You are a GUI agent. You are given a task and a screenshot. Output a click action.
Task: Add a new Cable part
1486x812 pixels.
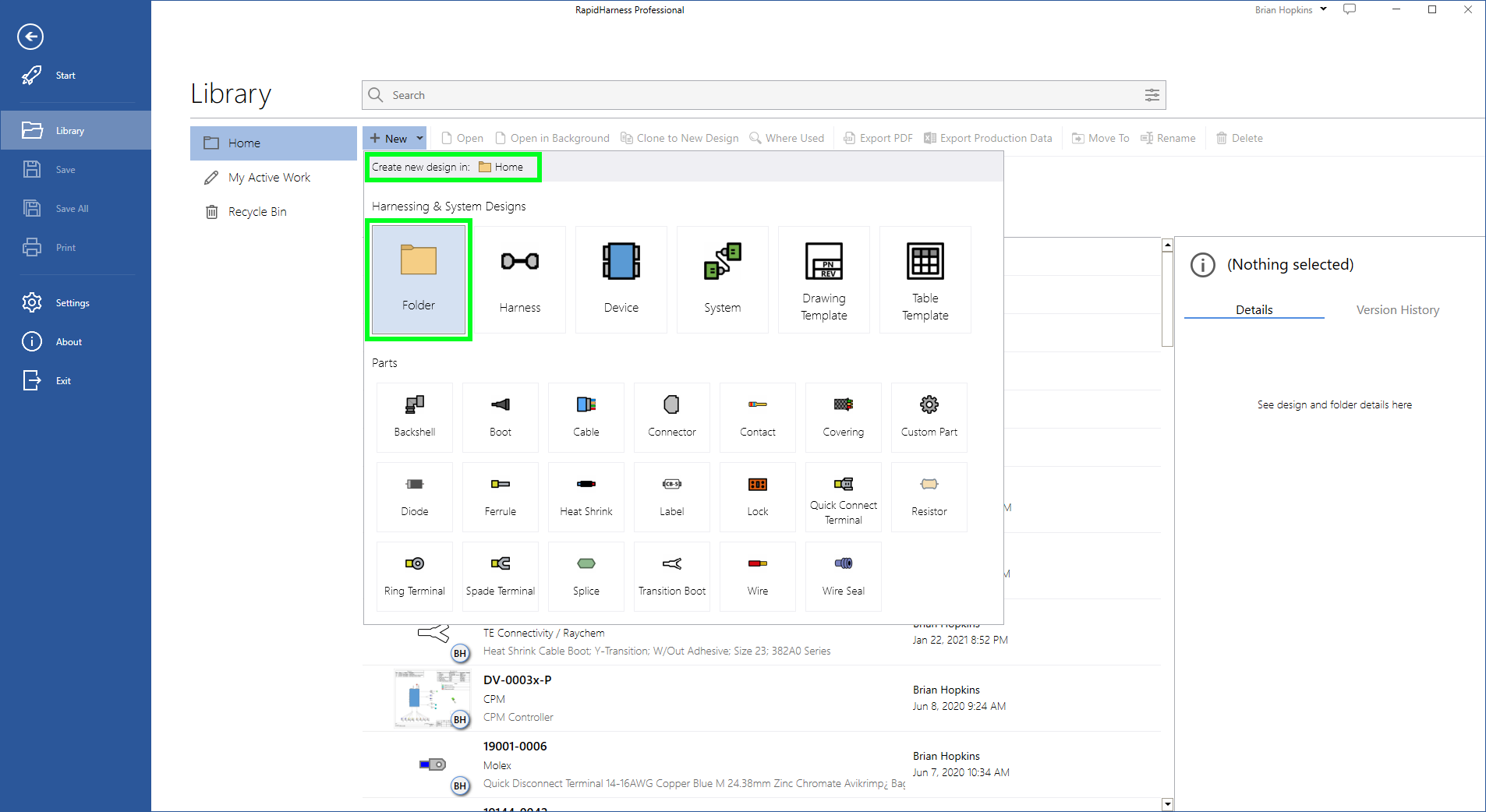[x=586, y=418]
